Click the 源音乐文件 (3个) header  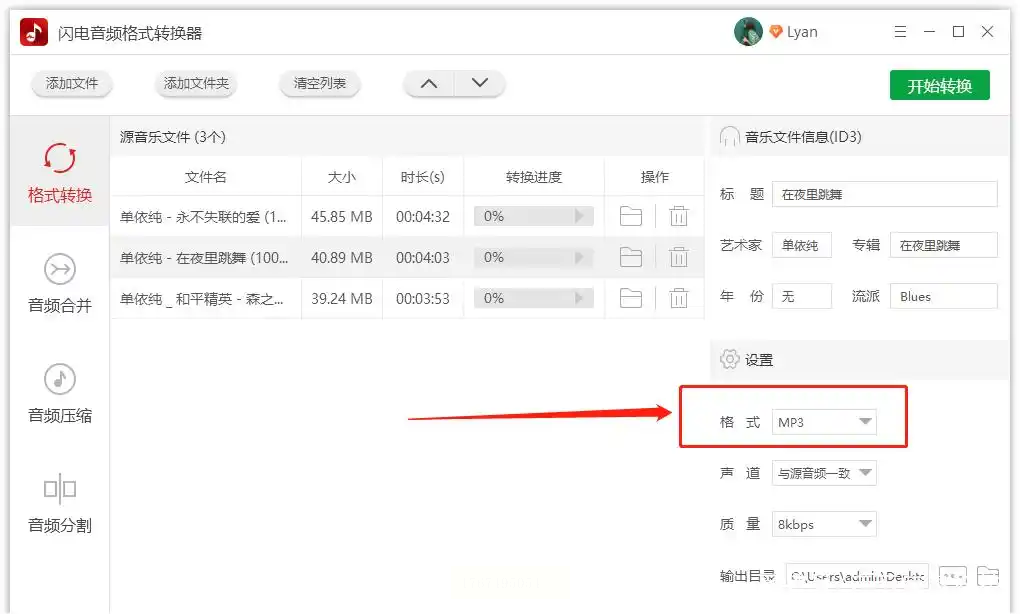click(172, 137)
